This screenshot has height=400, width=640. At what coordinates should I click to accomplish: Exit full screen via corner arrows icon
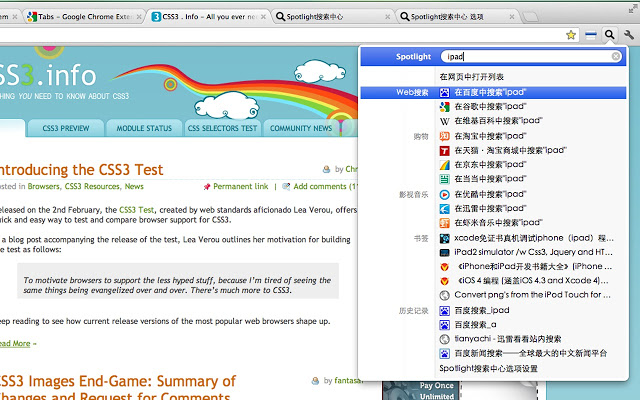click(x=633, y=9)
